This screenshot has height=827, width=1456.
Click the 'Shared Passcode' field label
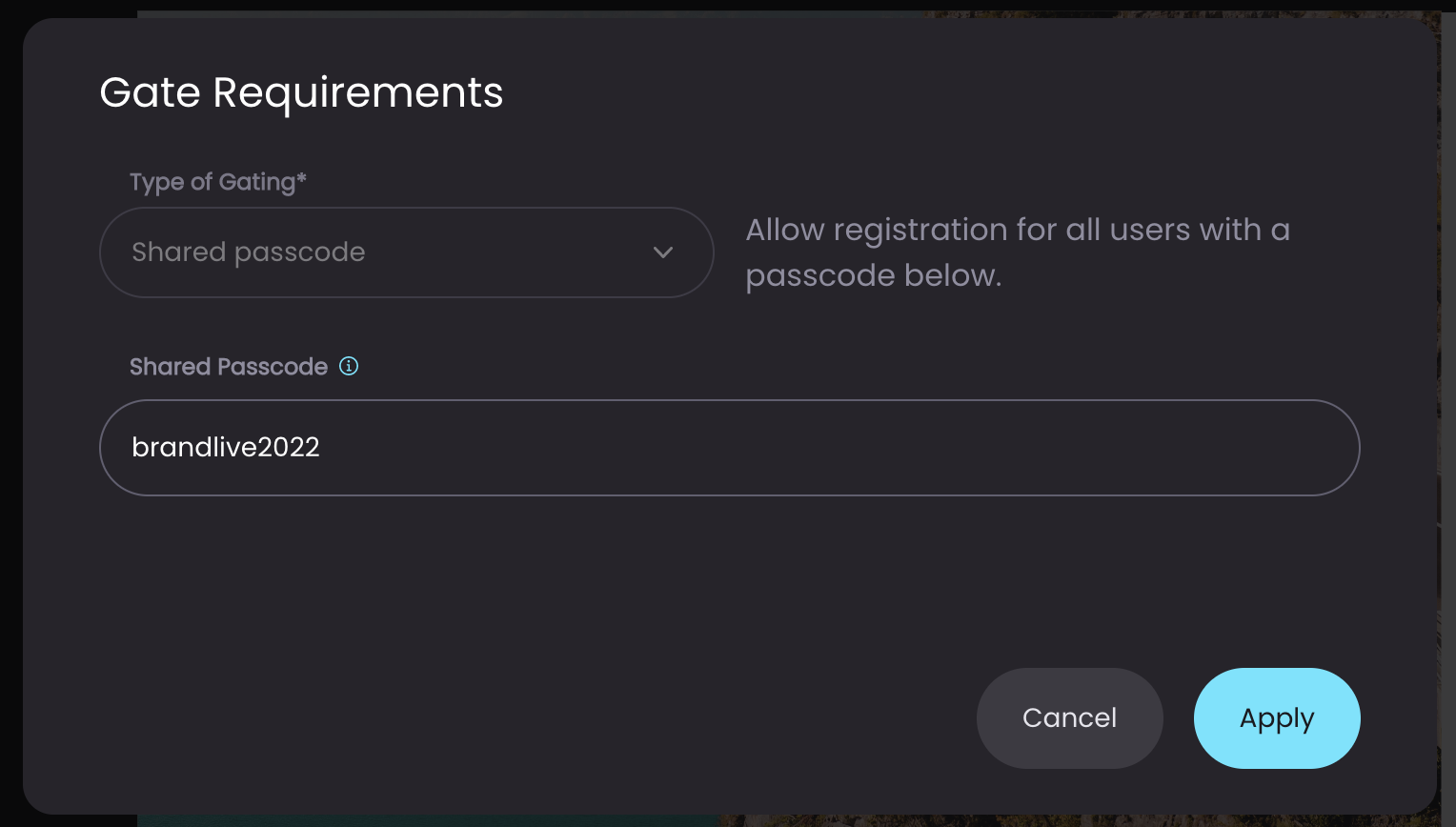pyautogui.click(x=229, y=367)
